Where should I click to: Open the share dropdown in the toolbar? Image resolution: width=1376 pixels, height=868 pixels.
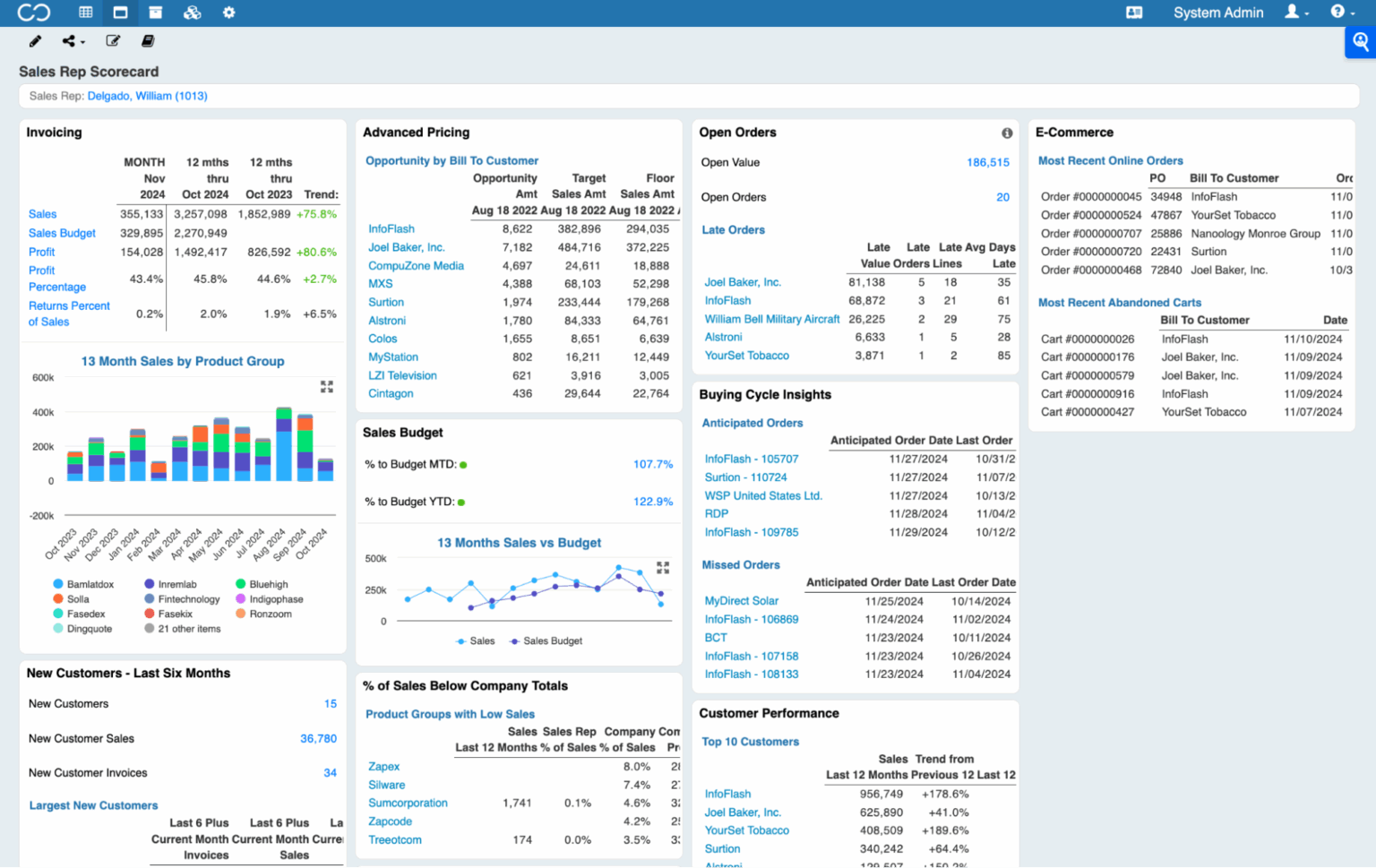(73, 41)
